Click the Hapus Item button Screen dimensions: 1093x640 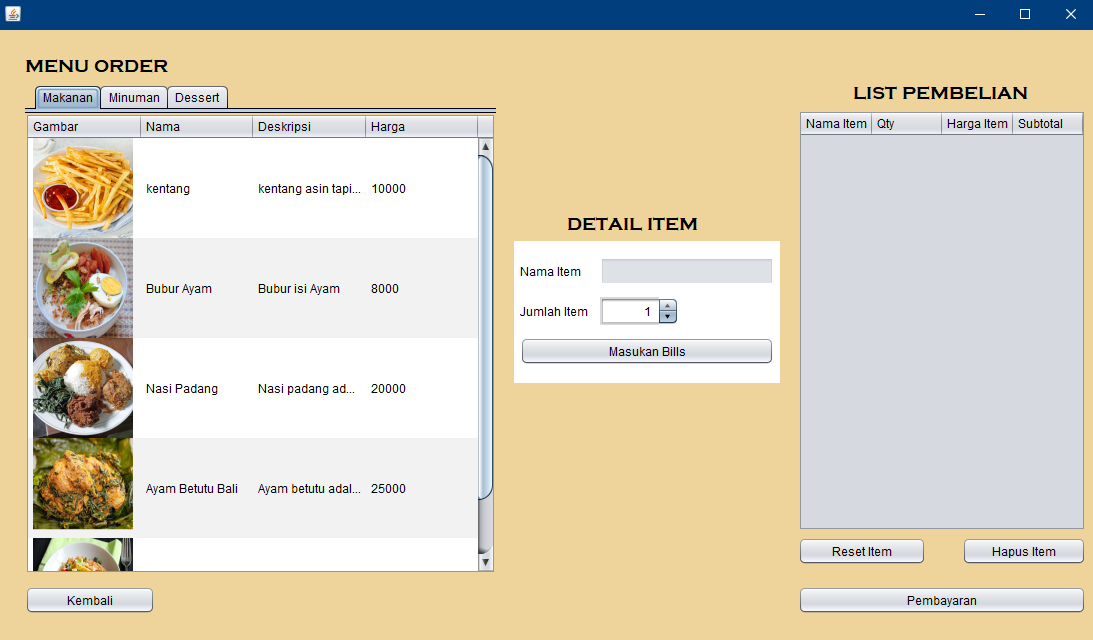[1023, 552]
